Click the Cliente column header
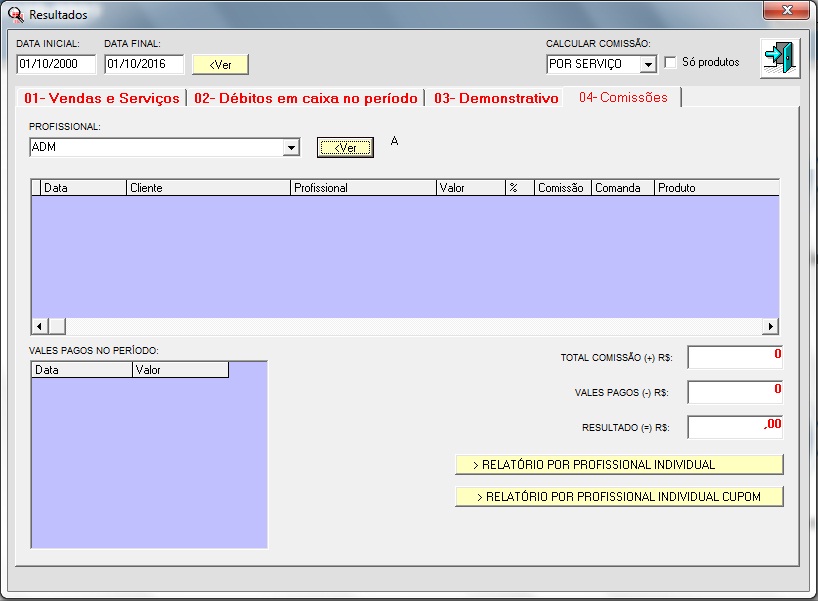The image size is (818, 601). (208, 188)
